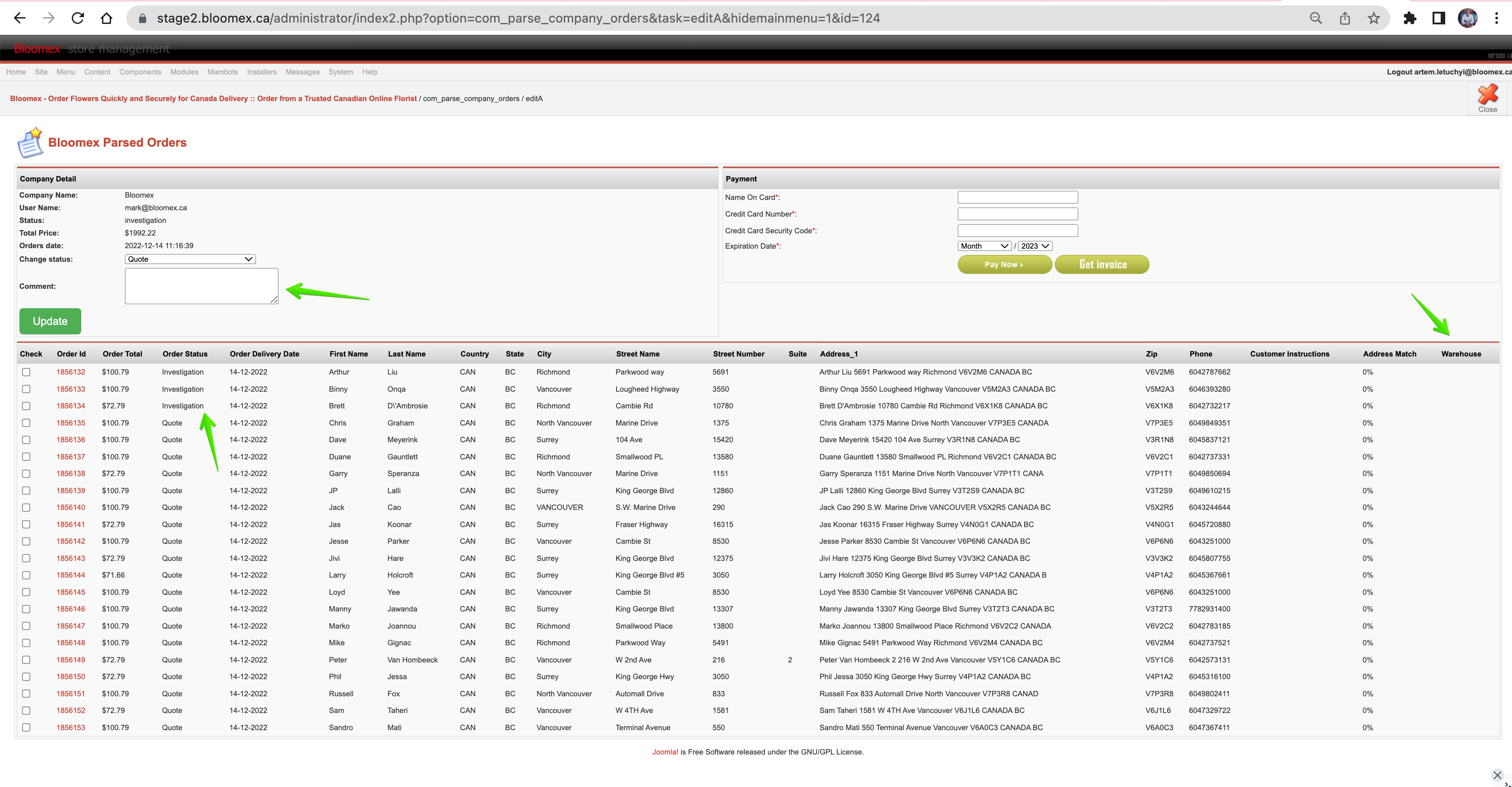Screen dimensions: 1512x787
Task: Open the Home menu
Action: click(16, 72)
